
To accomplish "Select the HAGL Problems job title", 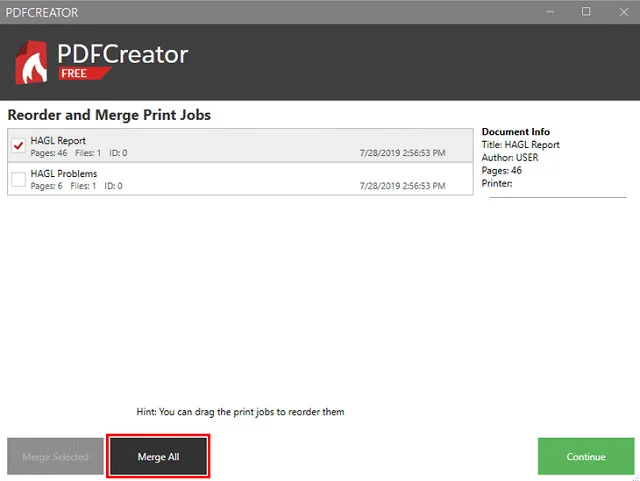I will [x=64, y=174].
